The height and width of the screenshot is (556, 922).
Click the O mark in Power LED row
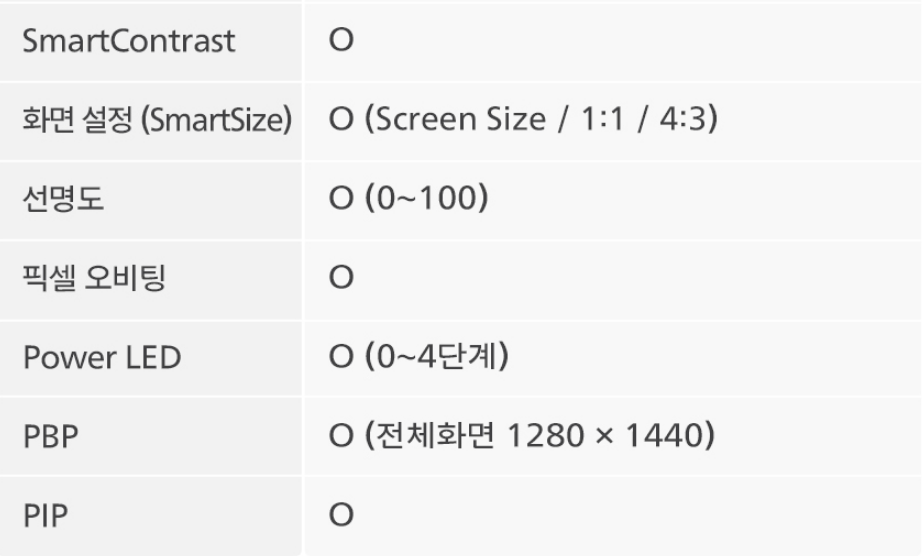tap(341, 357)
